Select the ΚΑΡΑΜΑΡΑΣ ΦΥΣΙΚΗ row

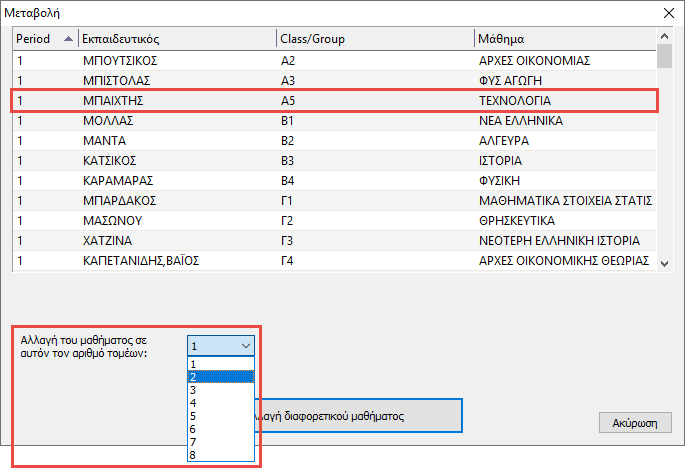coord(330,181)
